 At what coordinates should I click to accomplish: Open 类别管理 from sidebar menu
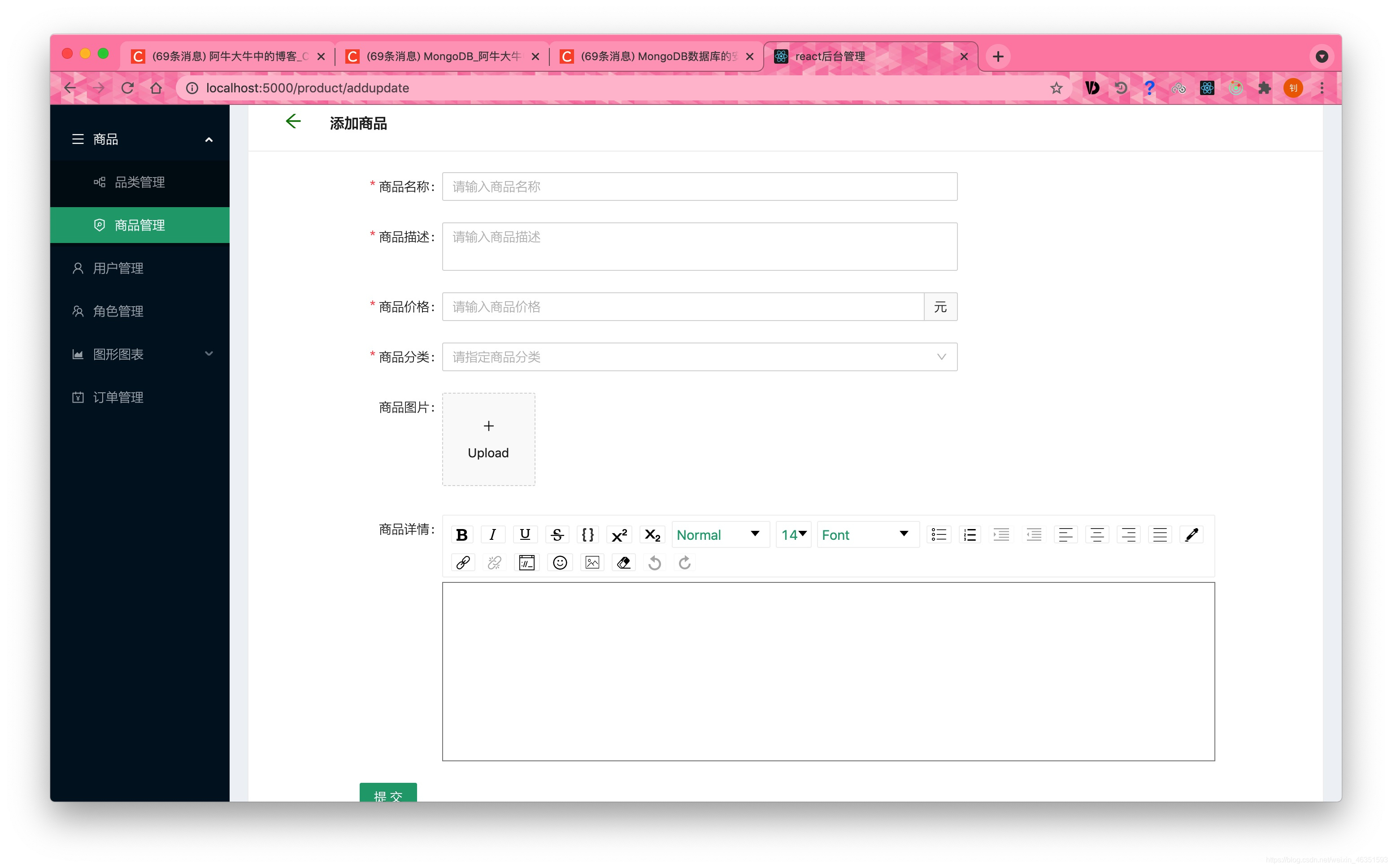[140, 181]
